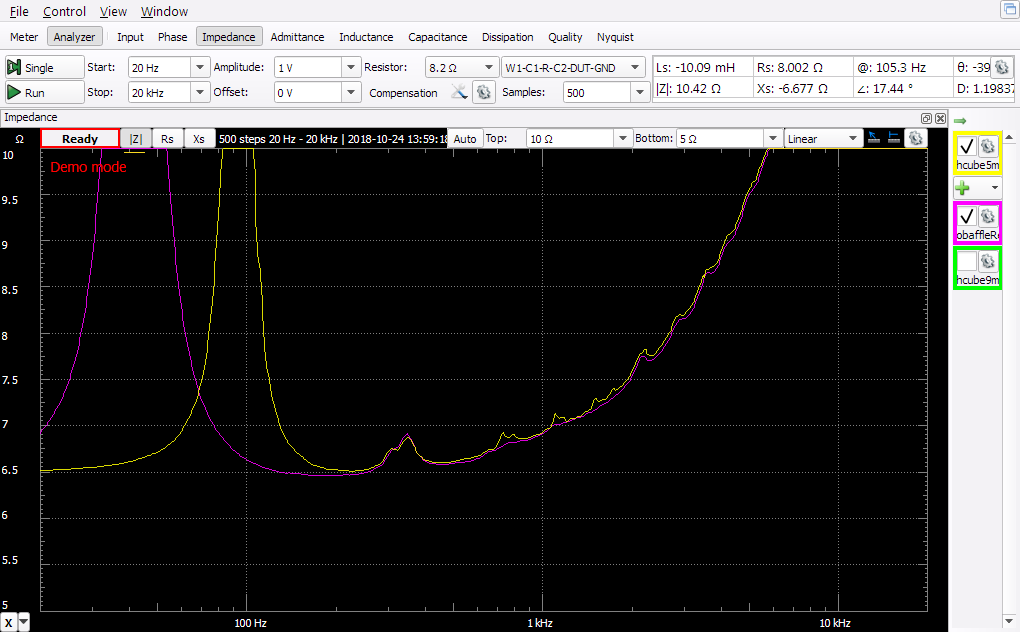Click the Run button
1020x632 pixels.
(44, 92)
